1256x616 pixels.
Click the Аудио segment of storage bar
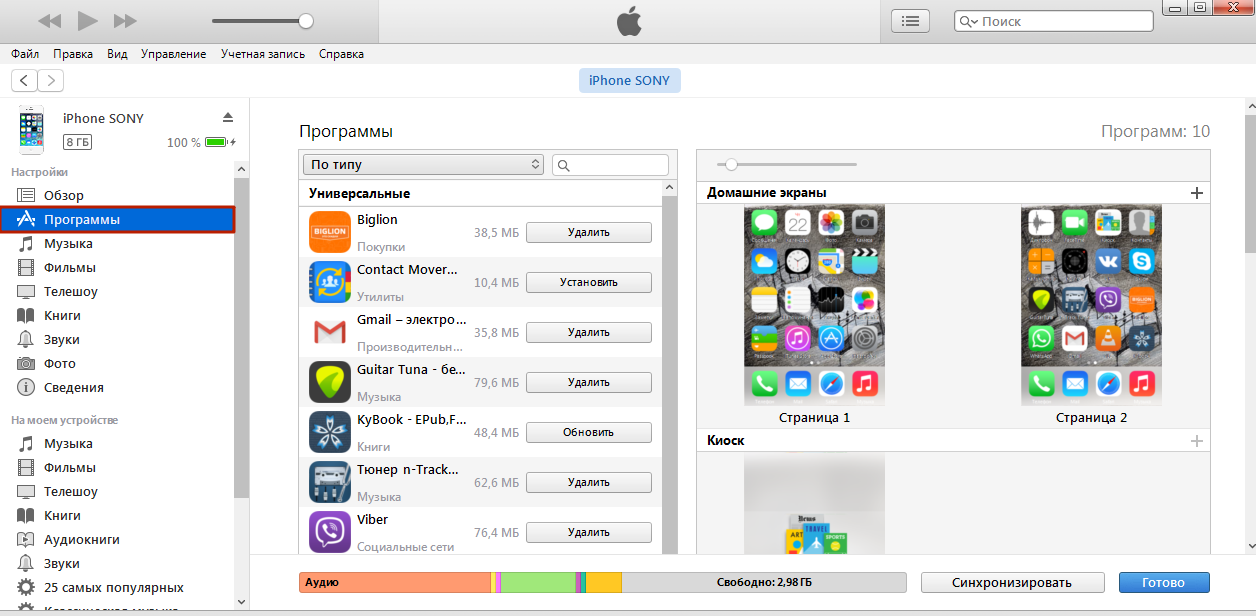tap(395, 582)
